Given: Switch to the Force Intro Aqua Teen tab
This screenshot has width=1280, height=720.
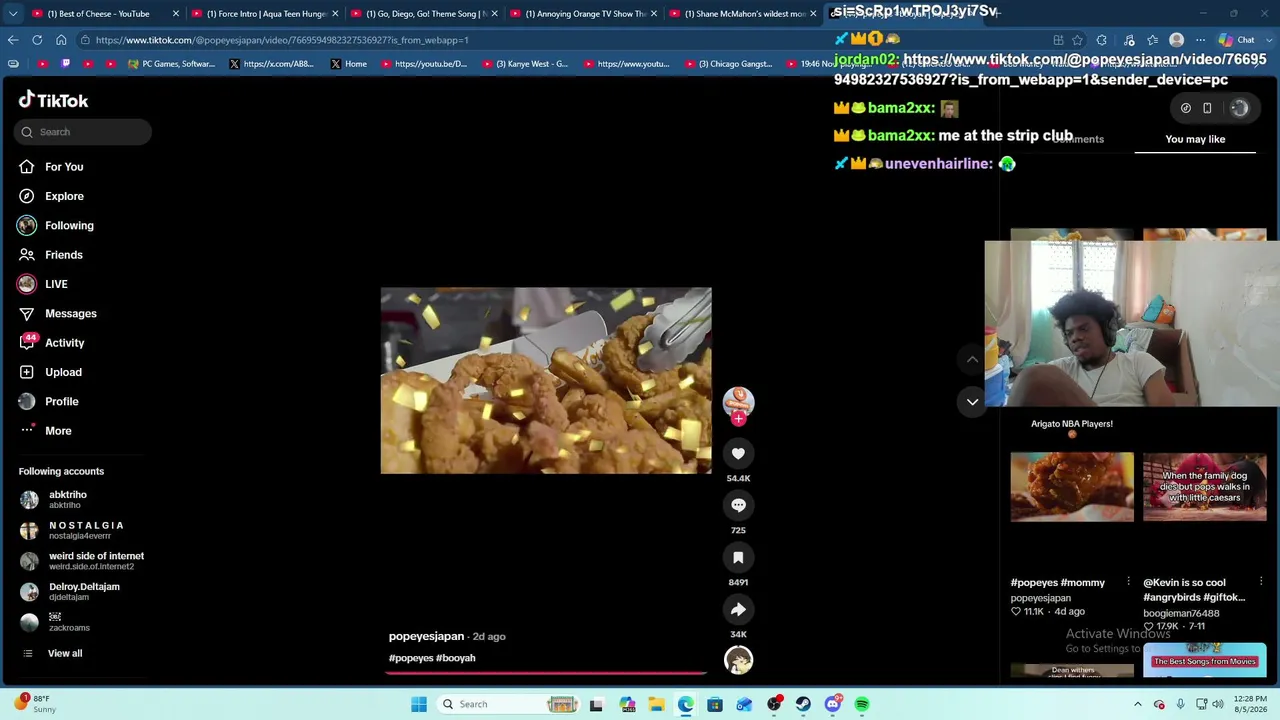Looking at the screenshot, I should (265, 13).
